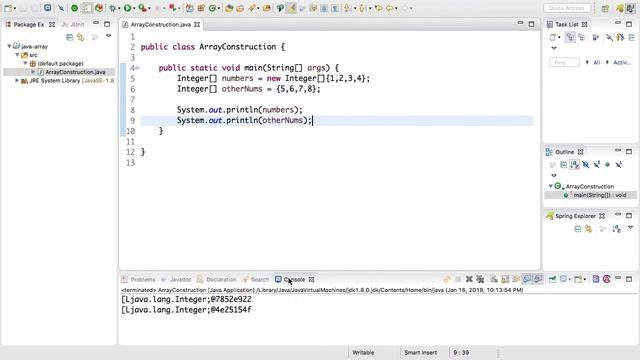This screenshot has height=360, width=640.
Task: Toggle Focus on Workweek in Task List
Action: (x=596, y=38)
